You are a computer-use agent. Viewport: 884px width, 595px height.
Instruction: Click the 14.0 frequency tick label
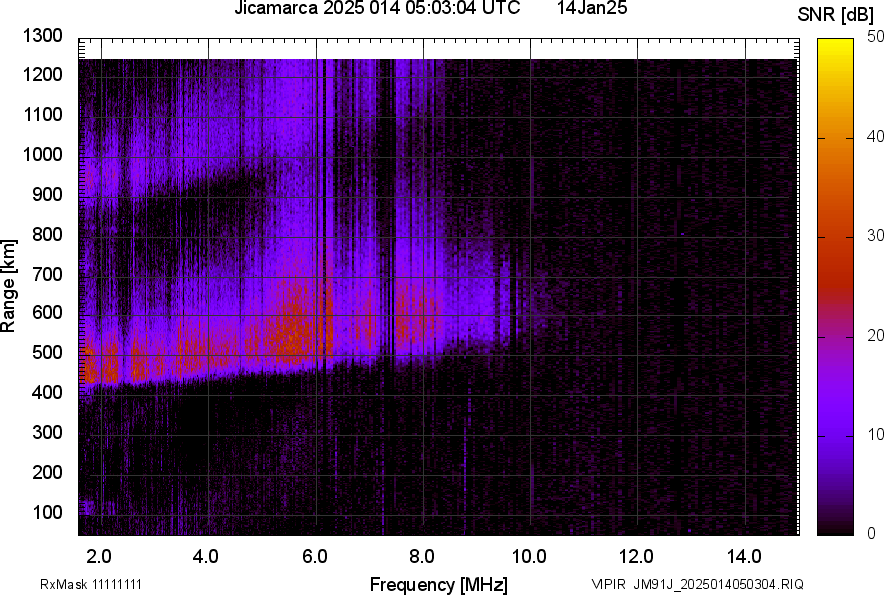(744, 557)
